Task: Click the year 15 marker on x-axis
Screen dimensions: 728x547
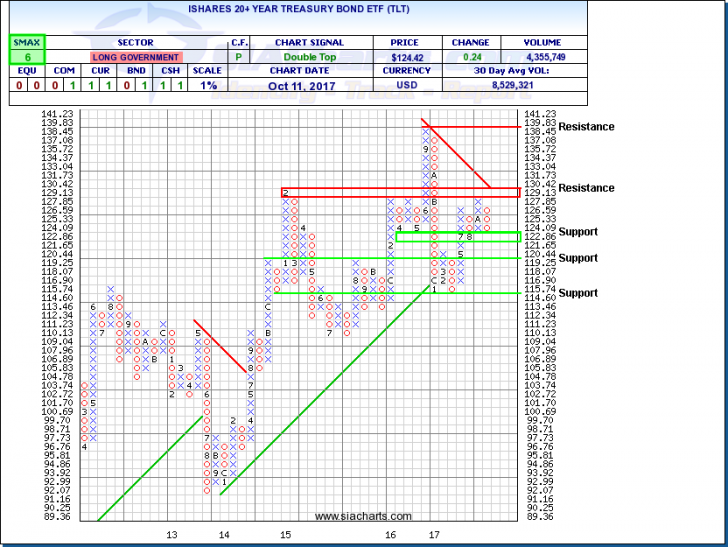Action: pos(285,536)
